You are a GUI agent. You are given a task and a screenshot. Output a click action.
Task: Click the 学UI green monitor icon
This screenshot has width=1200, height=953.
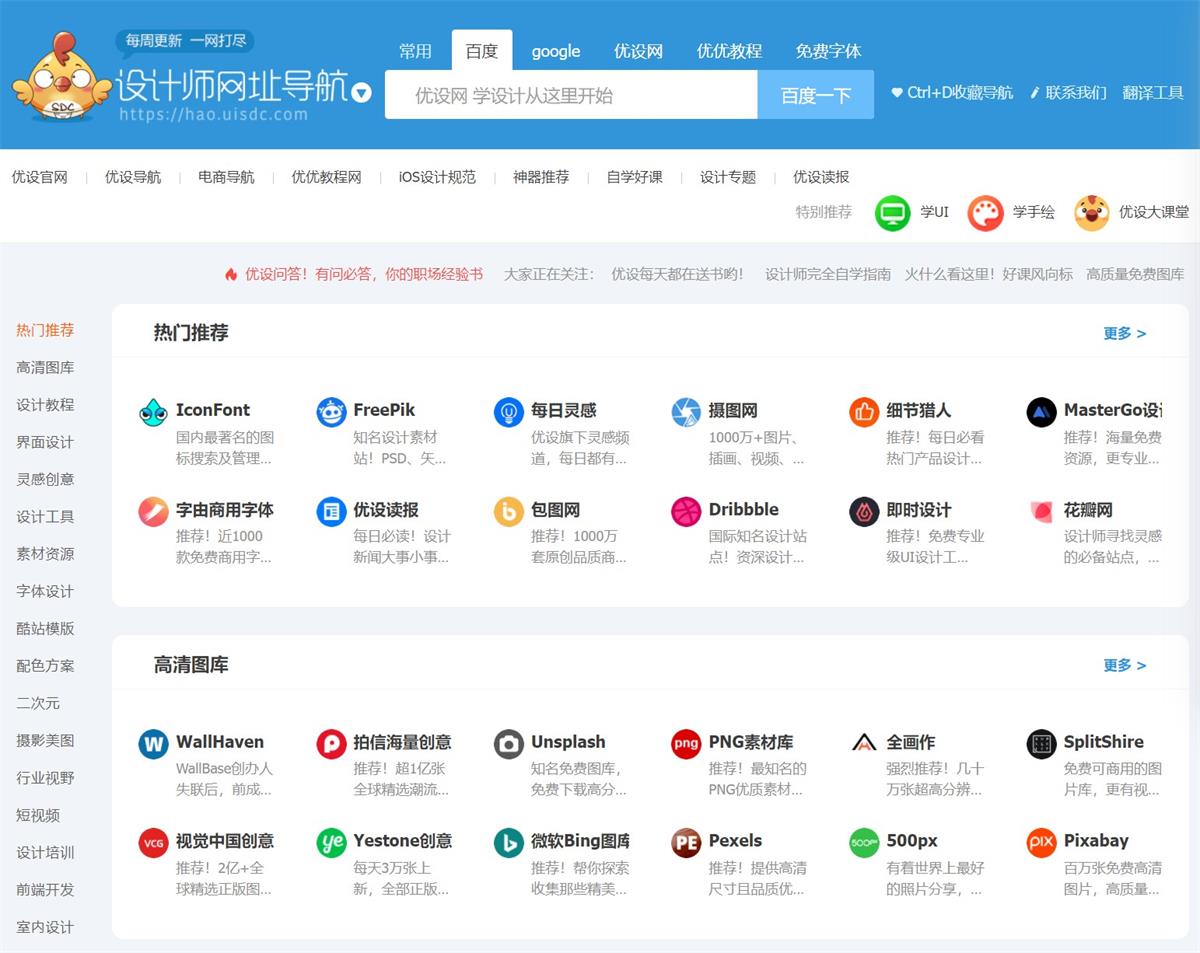coord(892,213)
